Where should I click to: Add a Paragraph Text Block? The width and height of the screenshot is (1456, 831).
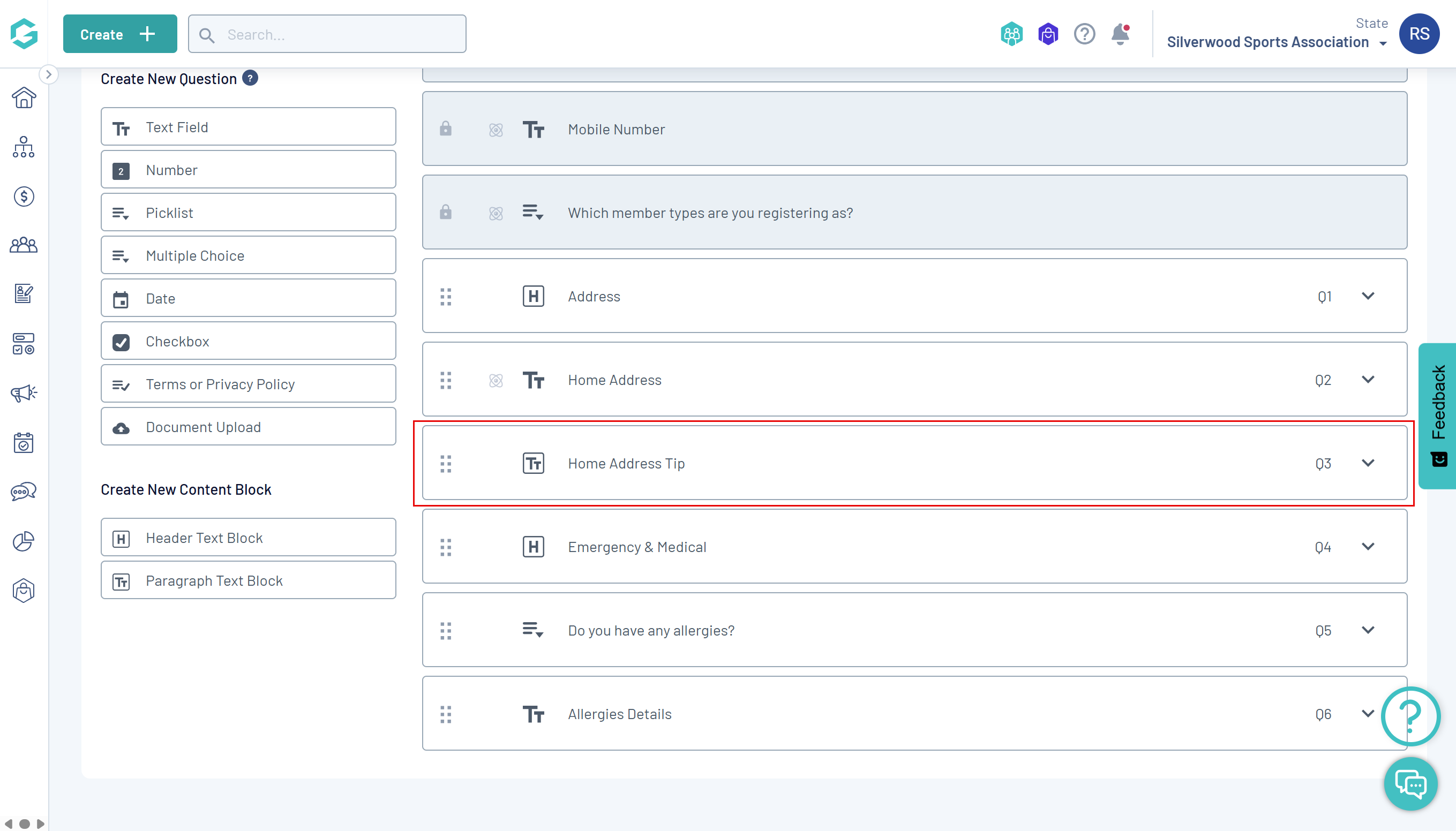248,580
